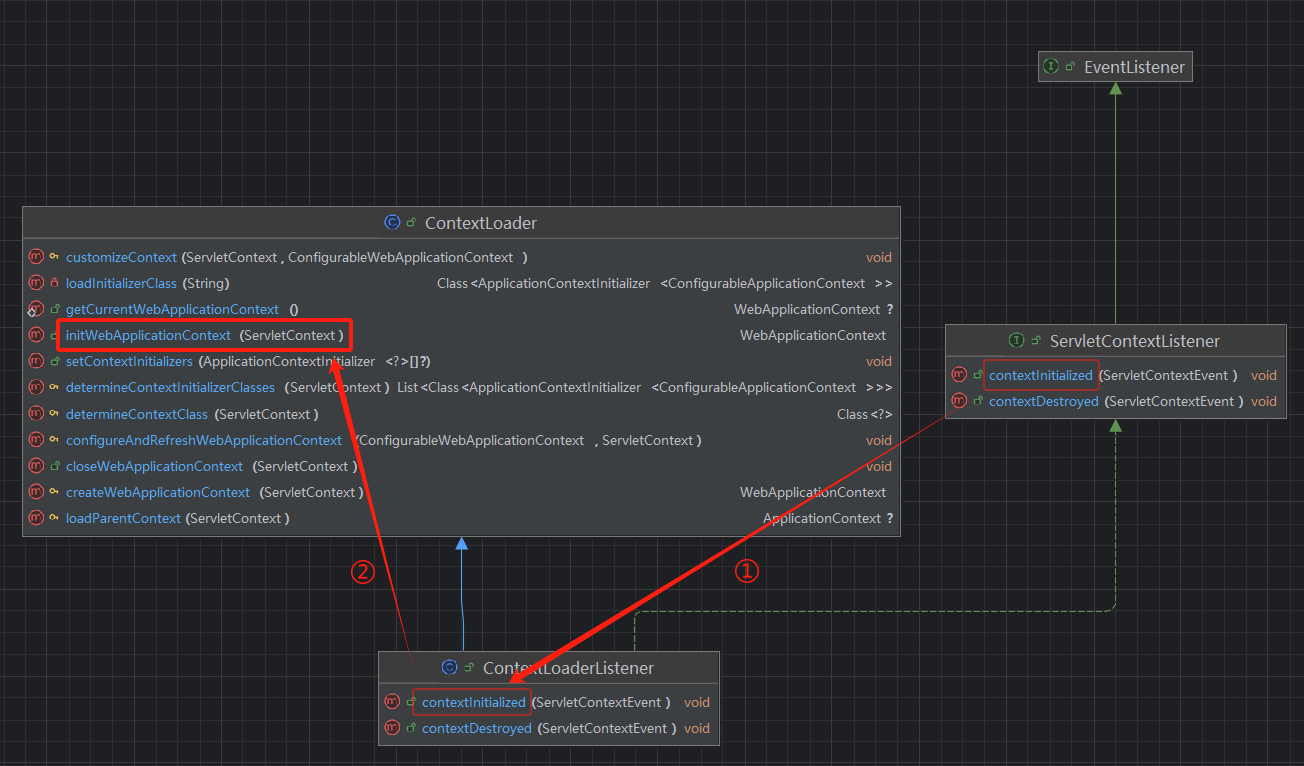Click the red circled number 2 marker
This screenshot has width=1304, height=766.
point(362,572)
